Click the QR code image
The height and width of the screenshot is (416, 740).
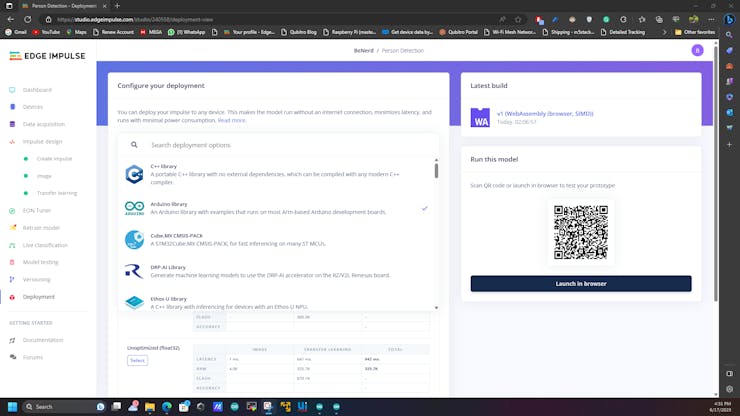[x=580, y=232]
